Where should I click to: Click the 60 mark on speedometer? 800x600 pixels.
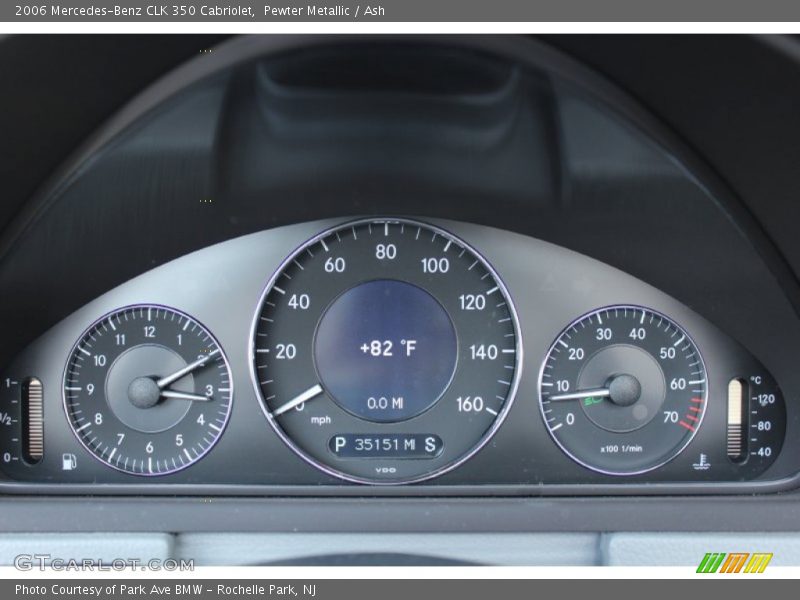[335, 265]
